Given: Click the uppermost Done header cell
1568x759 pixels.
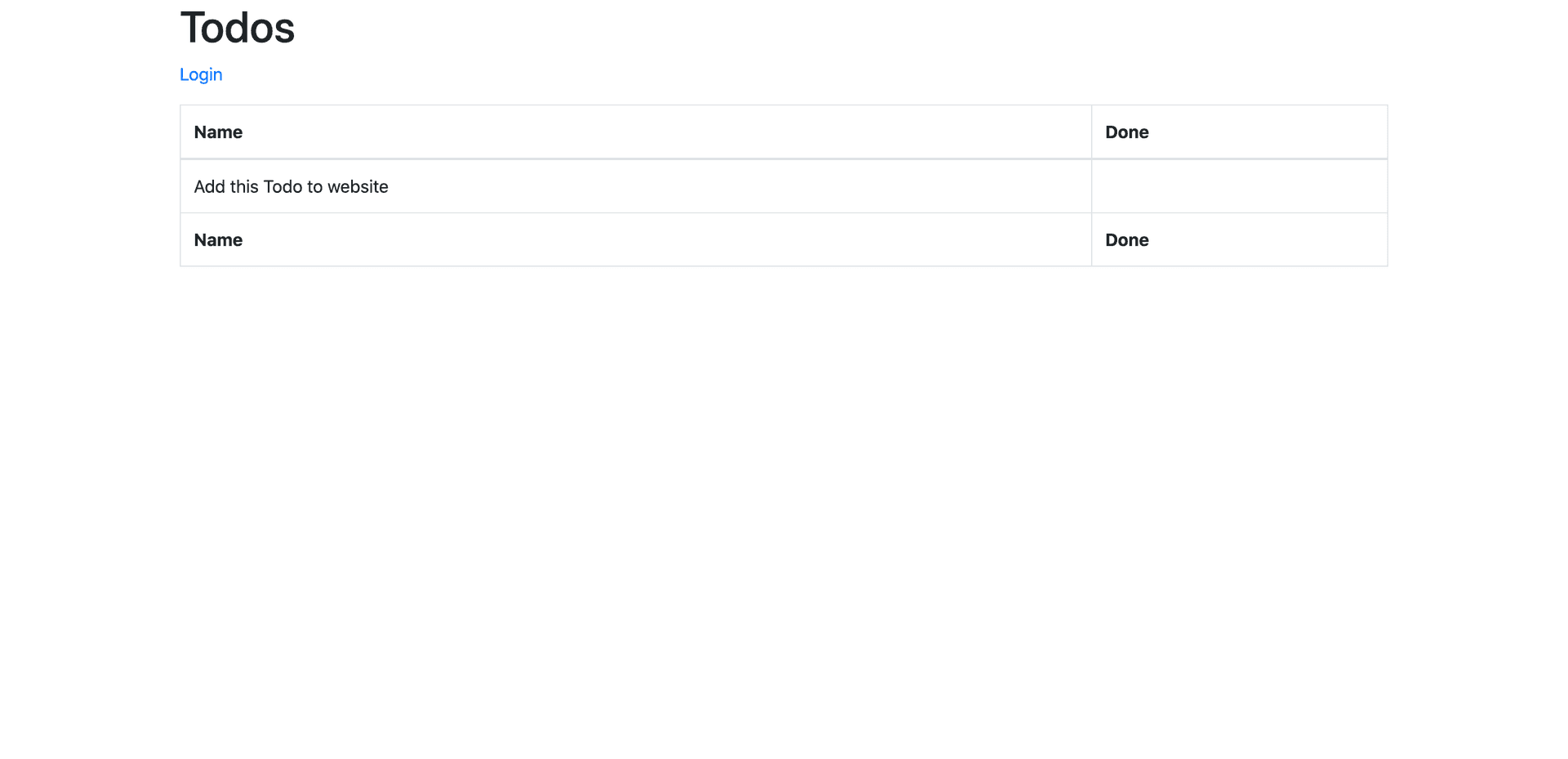Looking at the screenshot, I should 1126,132.
